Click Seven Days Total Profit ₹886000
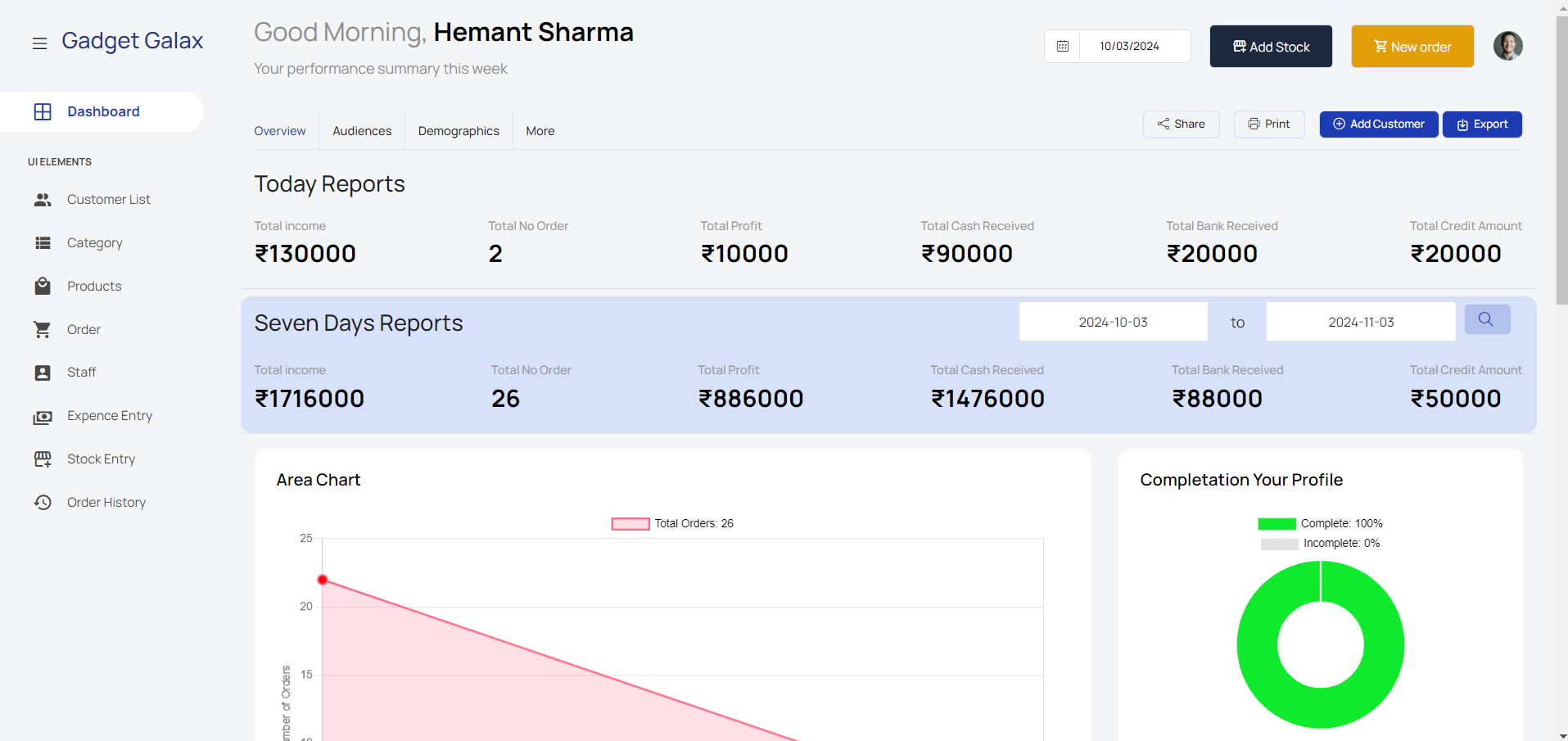 (751, 399)
